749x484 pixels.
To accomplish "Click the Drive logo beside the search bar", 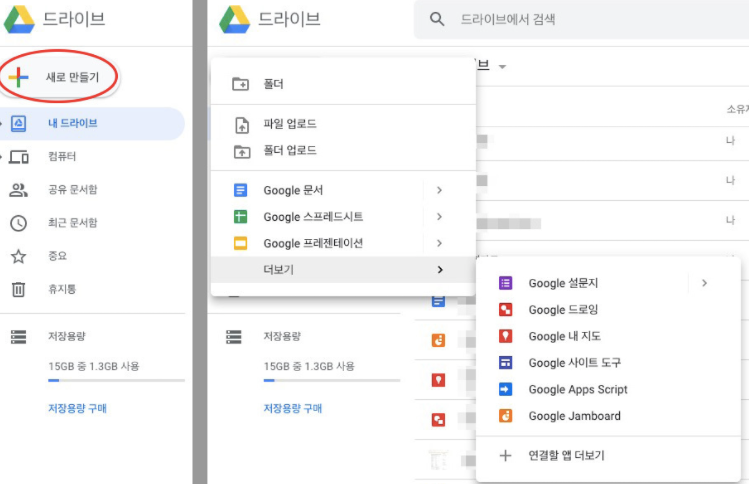I will [235, 20].
